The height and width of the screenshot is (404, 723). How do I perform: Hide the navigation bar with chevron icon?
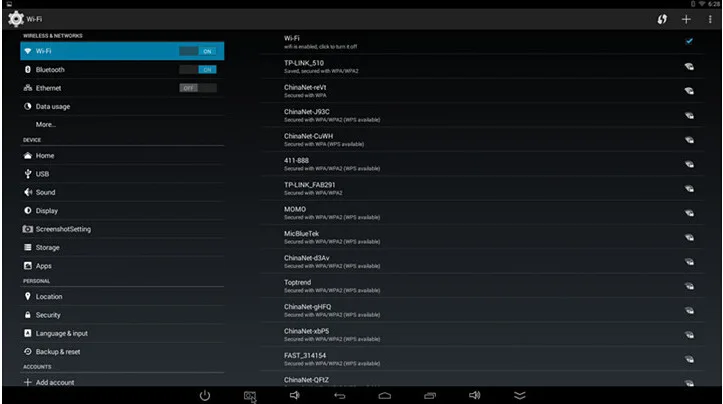click(520, 396)
